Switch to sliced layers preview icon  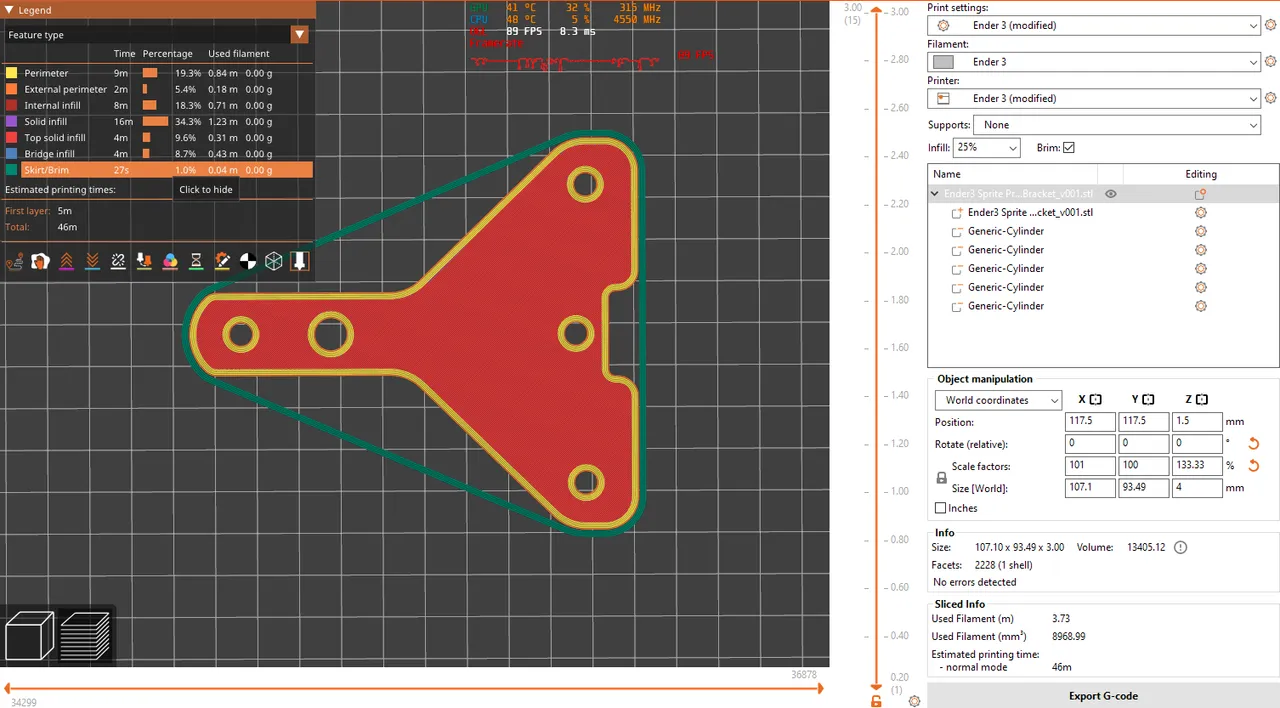[85, 636]
